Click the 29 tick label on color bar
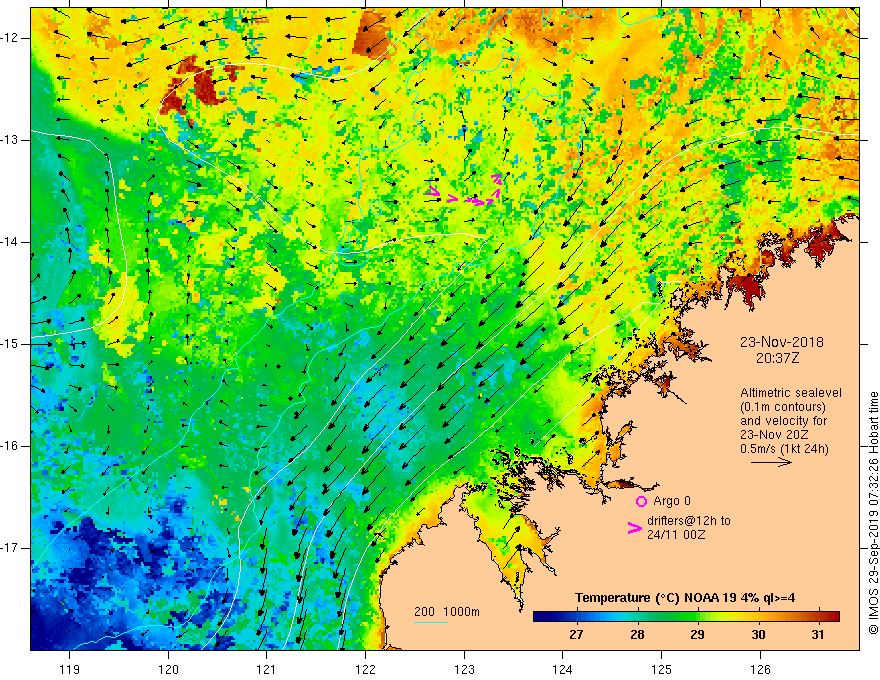The image size is (880, 680). (x=697, y=635)
